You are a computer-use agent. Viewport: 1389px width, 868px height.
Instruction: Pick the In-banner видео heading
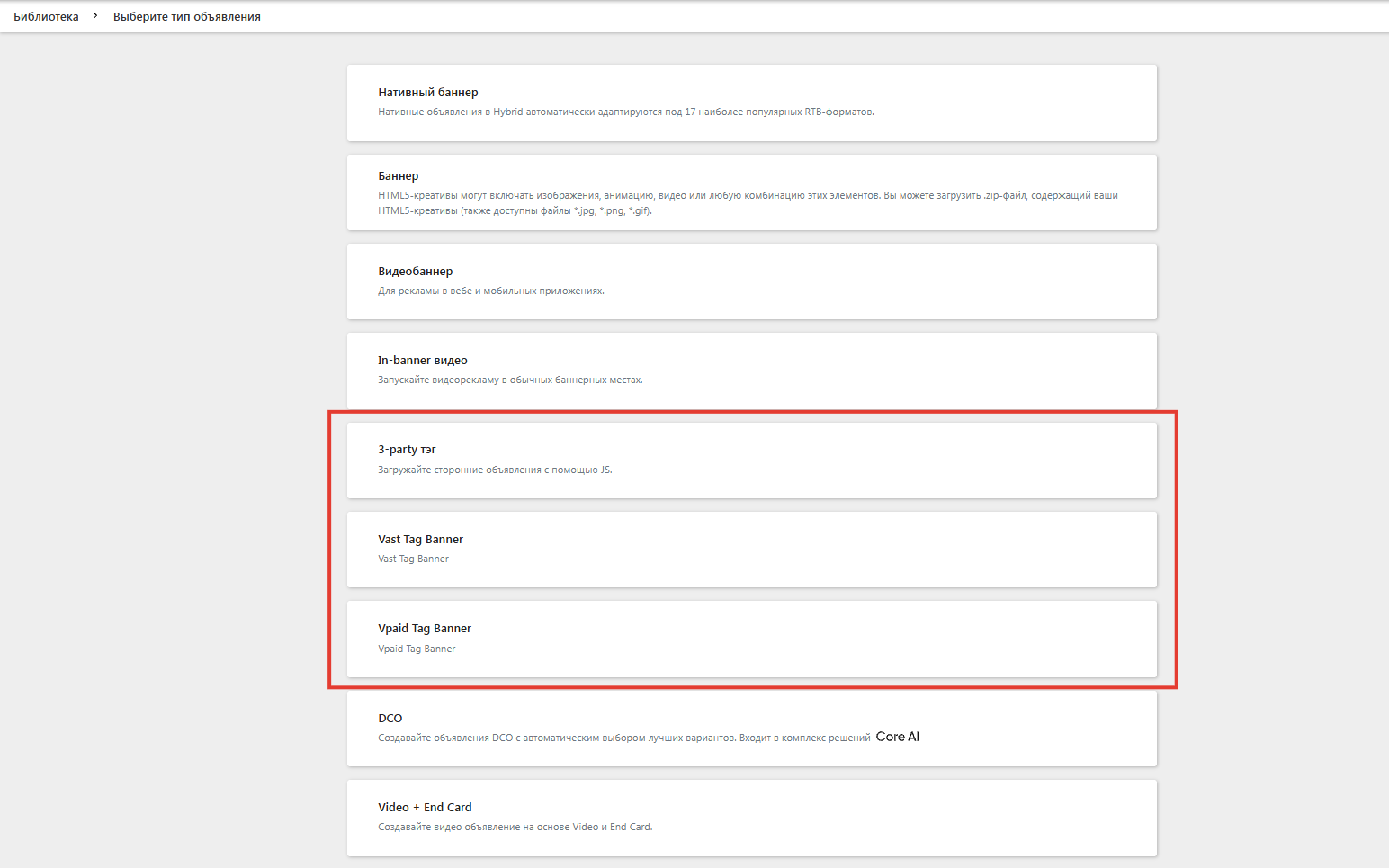(422, 361)
